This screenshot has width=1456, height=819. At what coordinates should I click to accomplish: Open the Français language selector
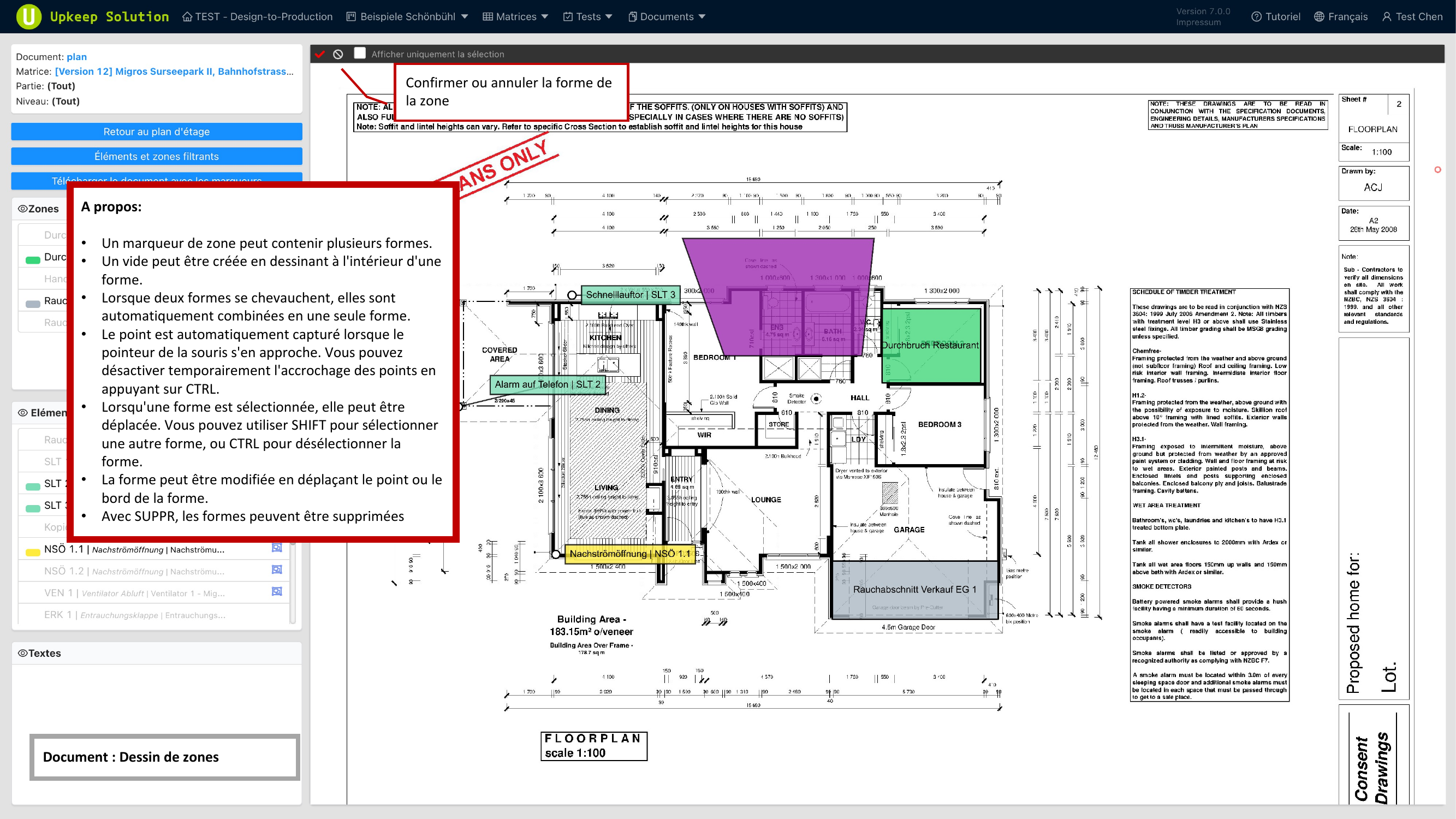pos(1340,16)
